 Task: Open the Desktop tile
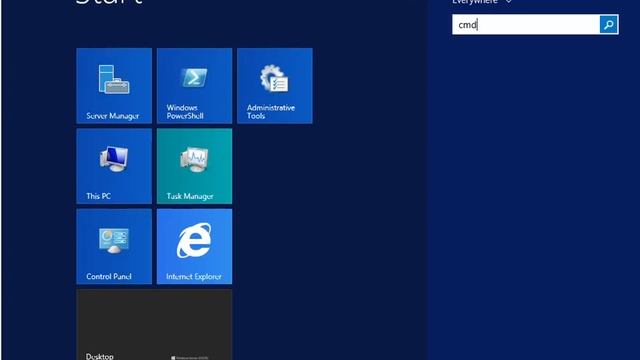coord(154,325)
